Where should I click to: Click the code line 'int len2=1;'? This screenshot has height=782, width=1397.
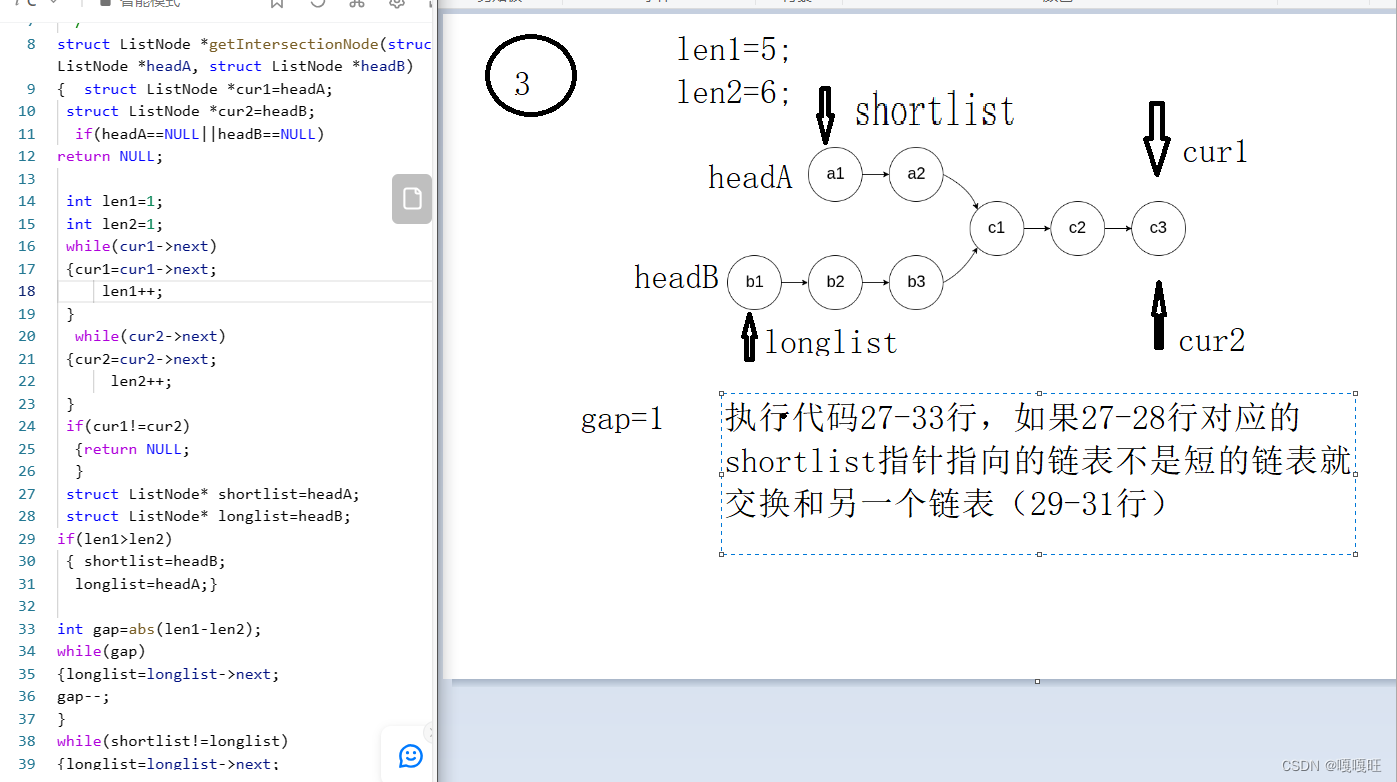pyautogui.click(x=114, y=224)
